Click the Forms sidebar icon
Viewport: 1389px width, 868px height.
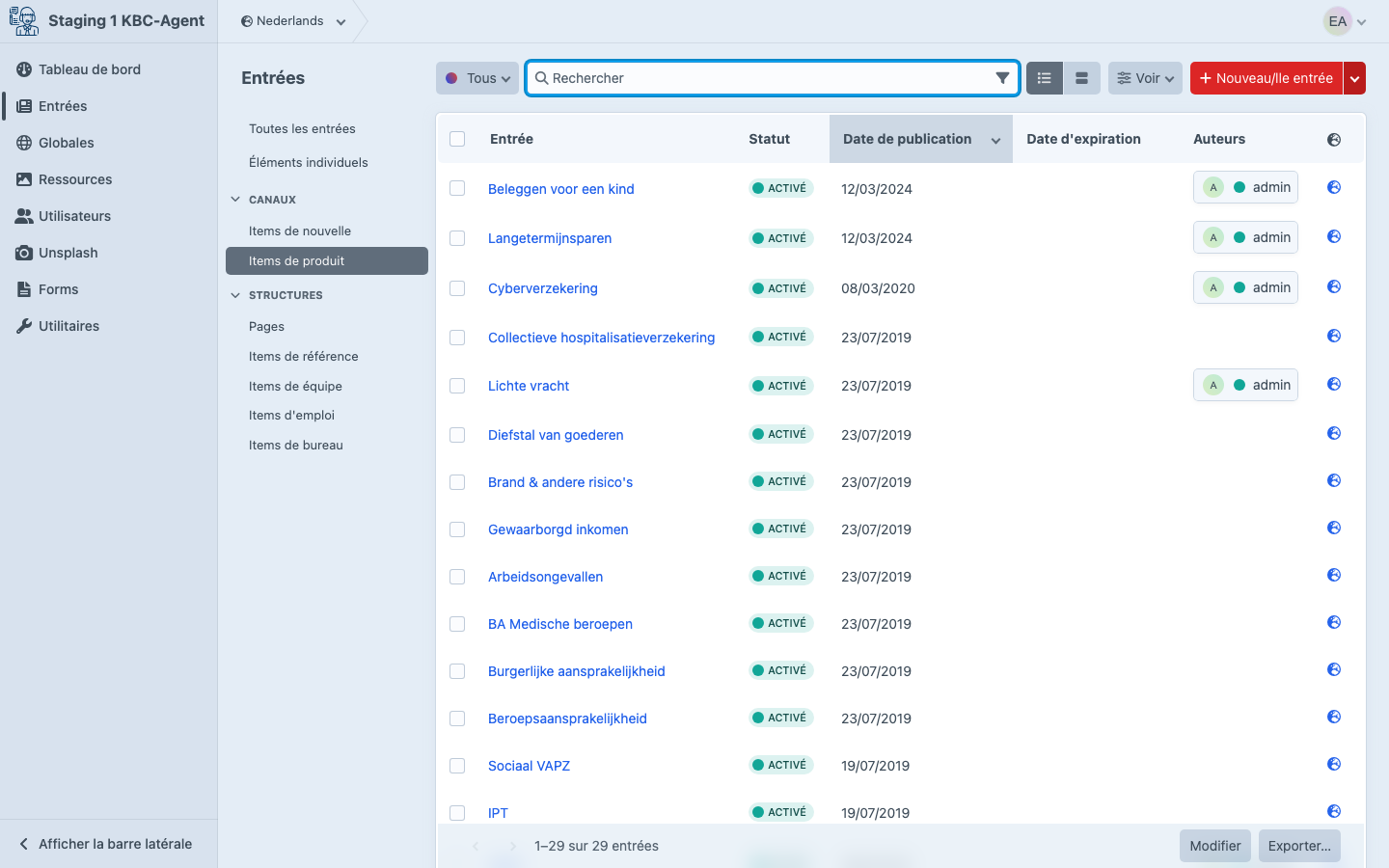[x=24, y=289]
